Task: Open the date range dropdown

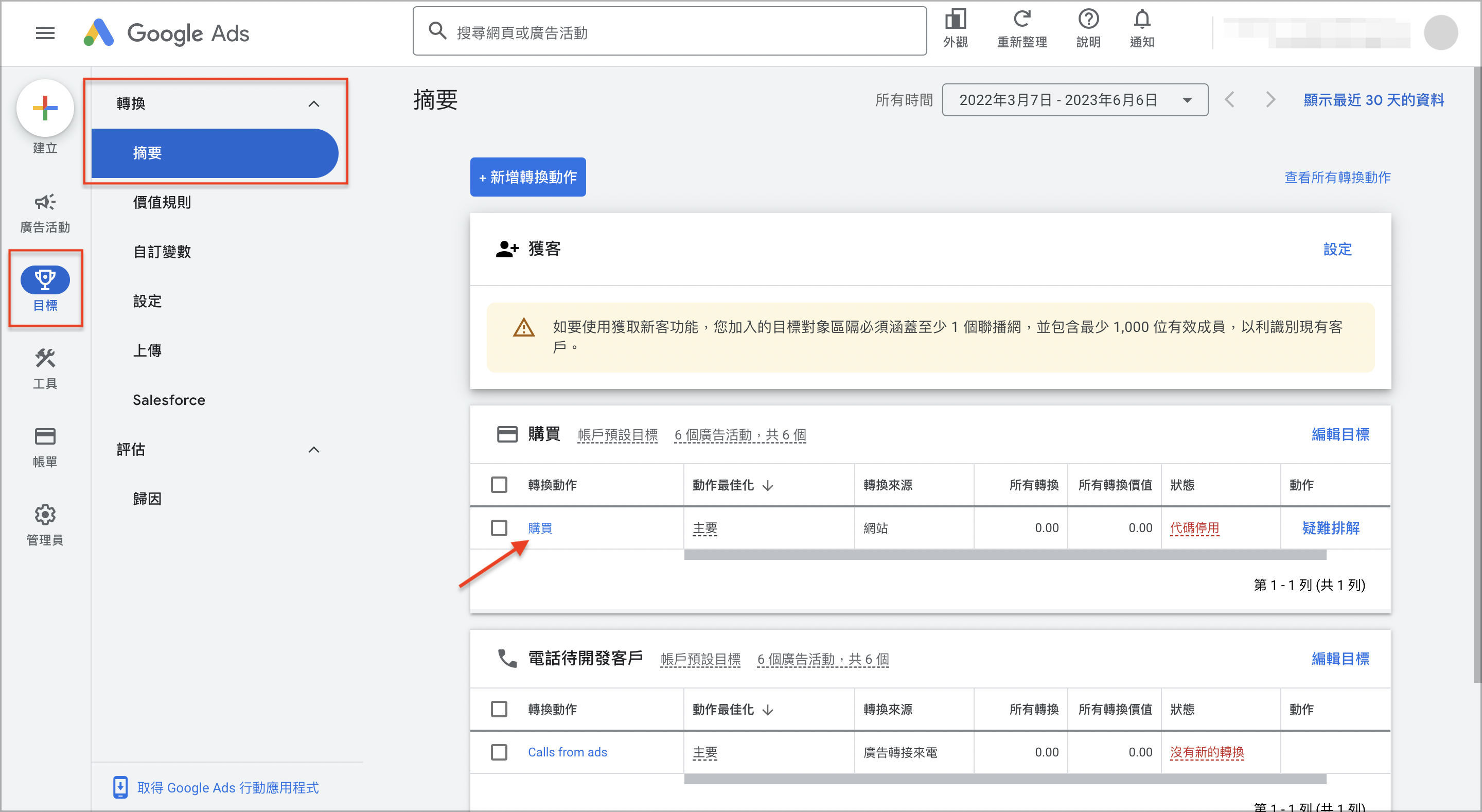Action: [x=1074, y=99]
